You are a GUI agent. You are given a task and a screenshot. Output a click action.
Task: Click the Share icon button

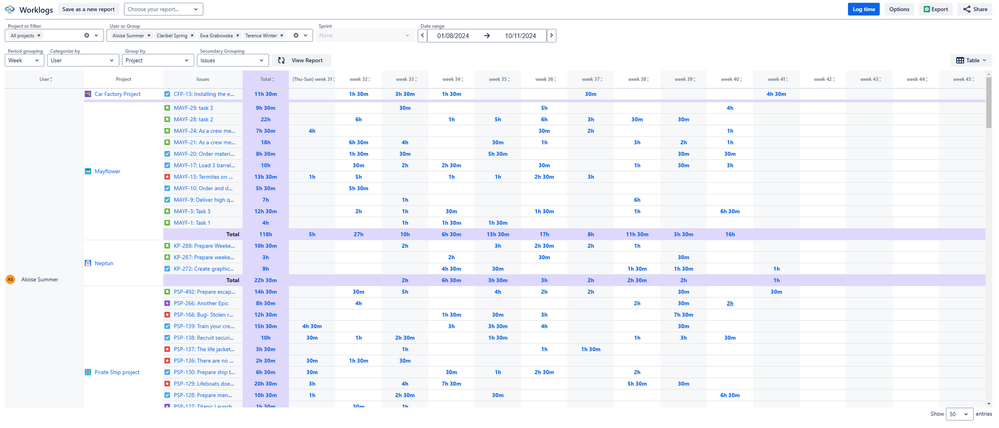[967, 10]
